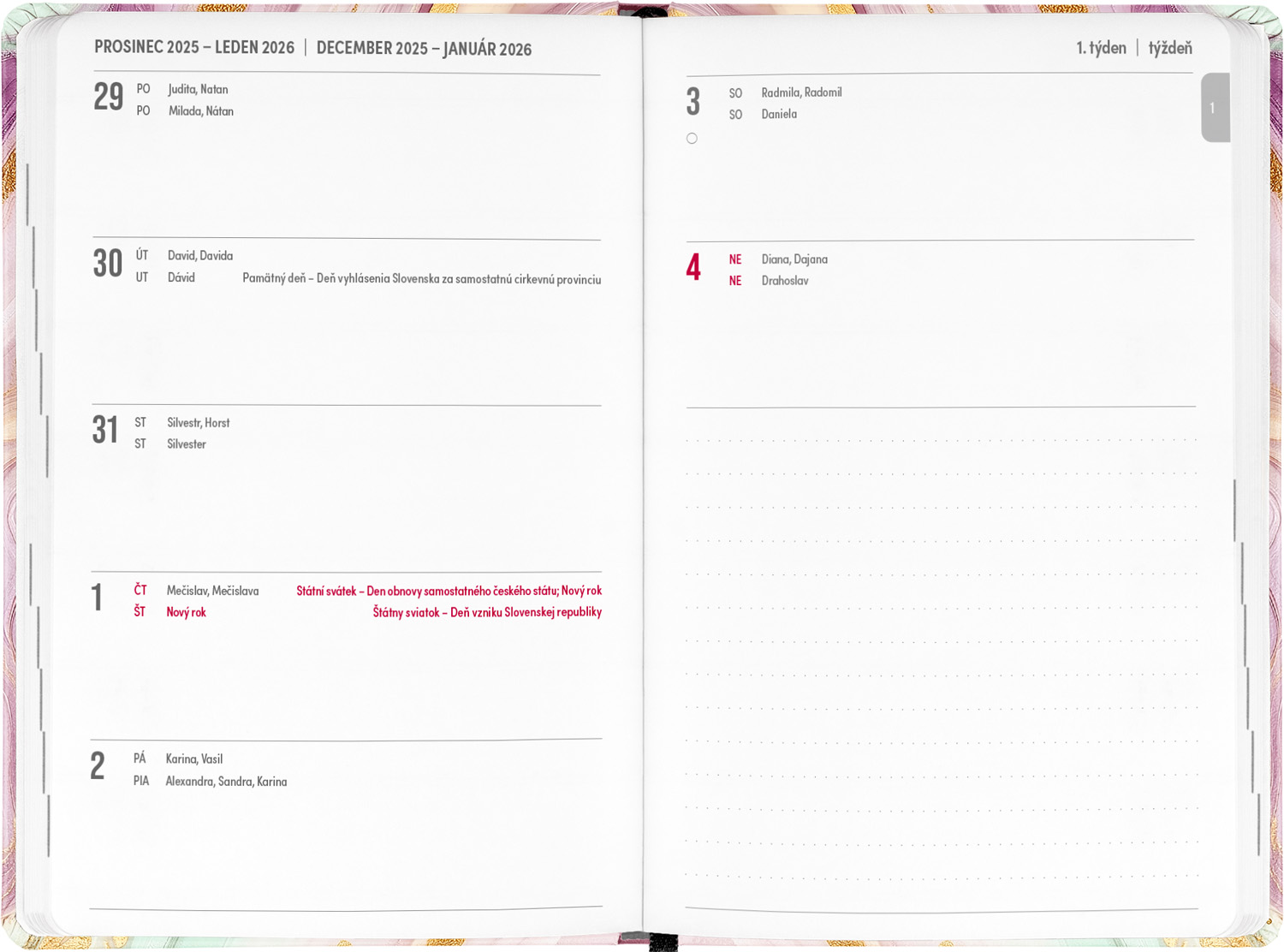
Task: Click the date number 29
Action: click(109, 98)
